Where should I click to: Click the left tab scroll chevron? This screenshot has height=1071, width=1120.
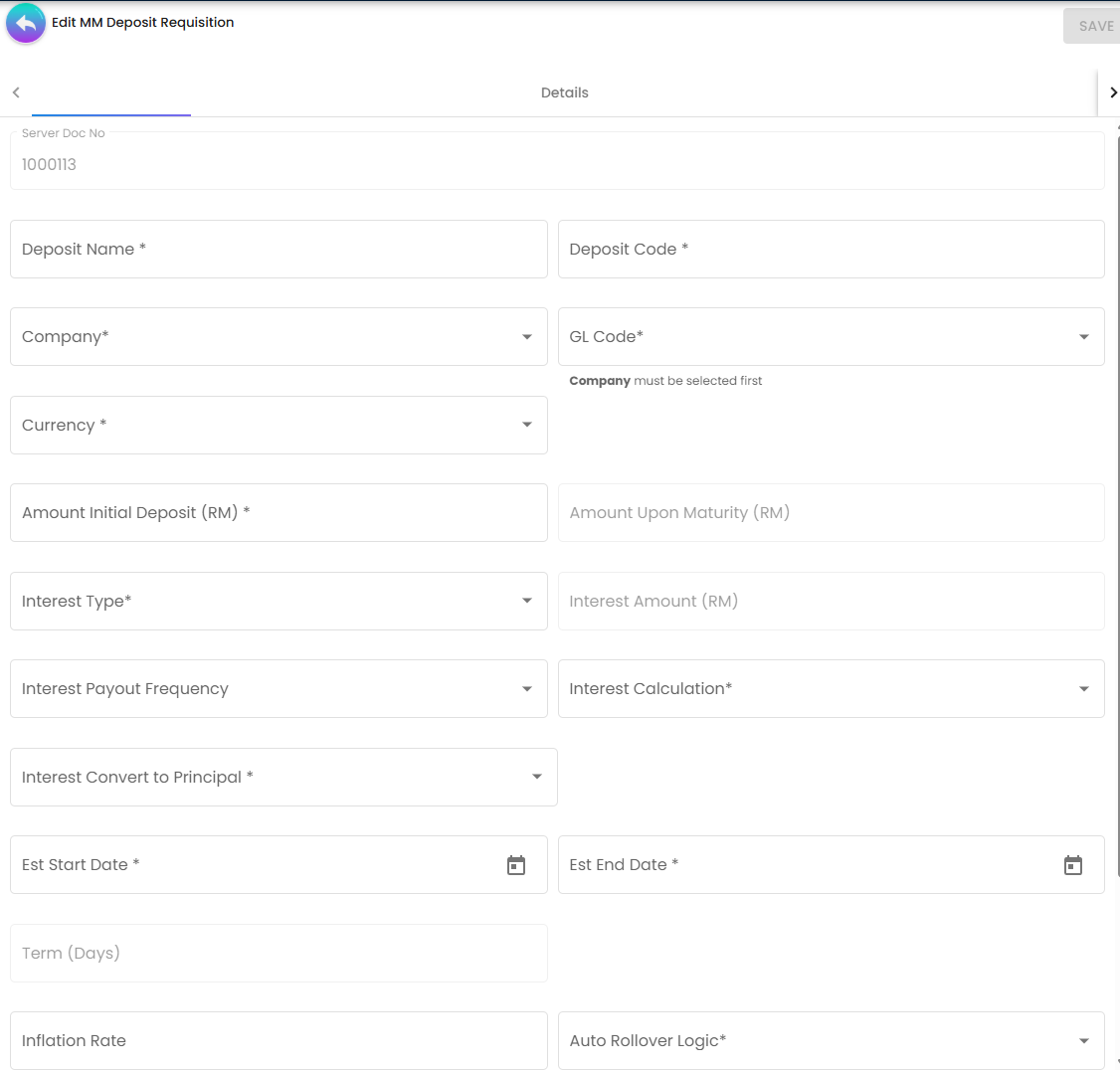(16, 92)
